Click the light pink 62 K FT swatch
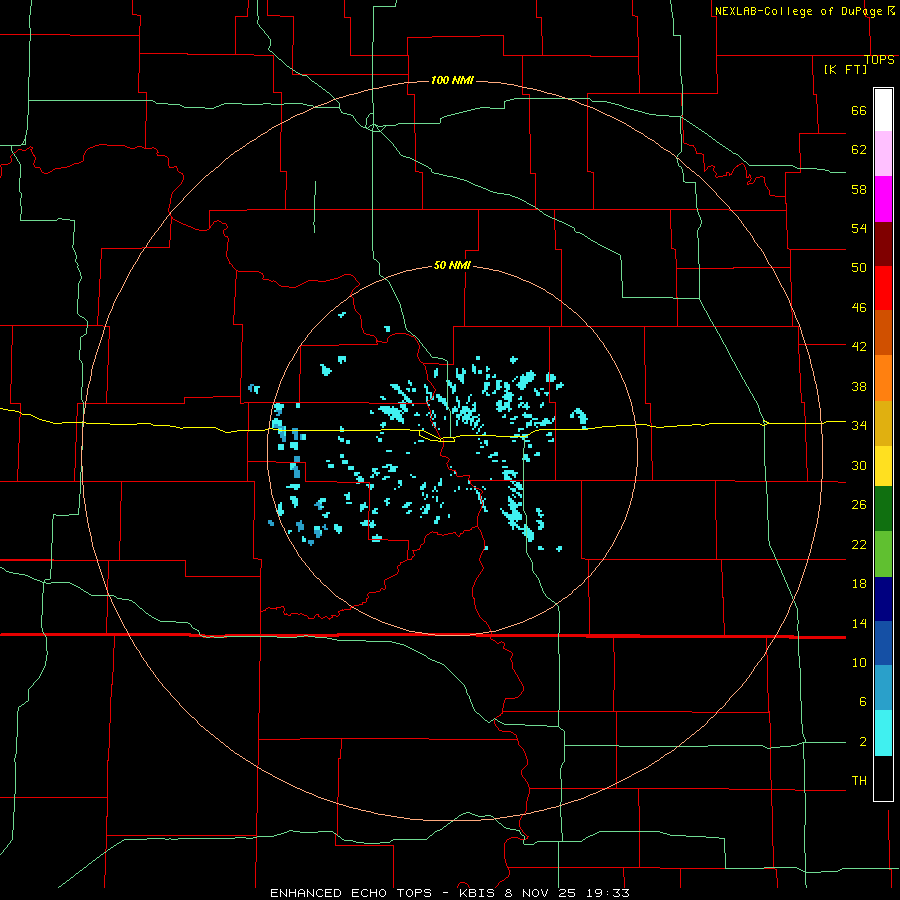This screenshot has height=900, width=900. click(883, 153)
